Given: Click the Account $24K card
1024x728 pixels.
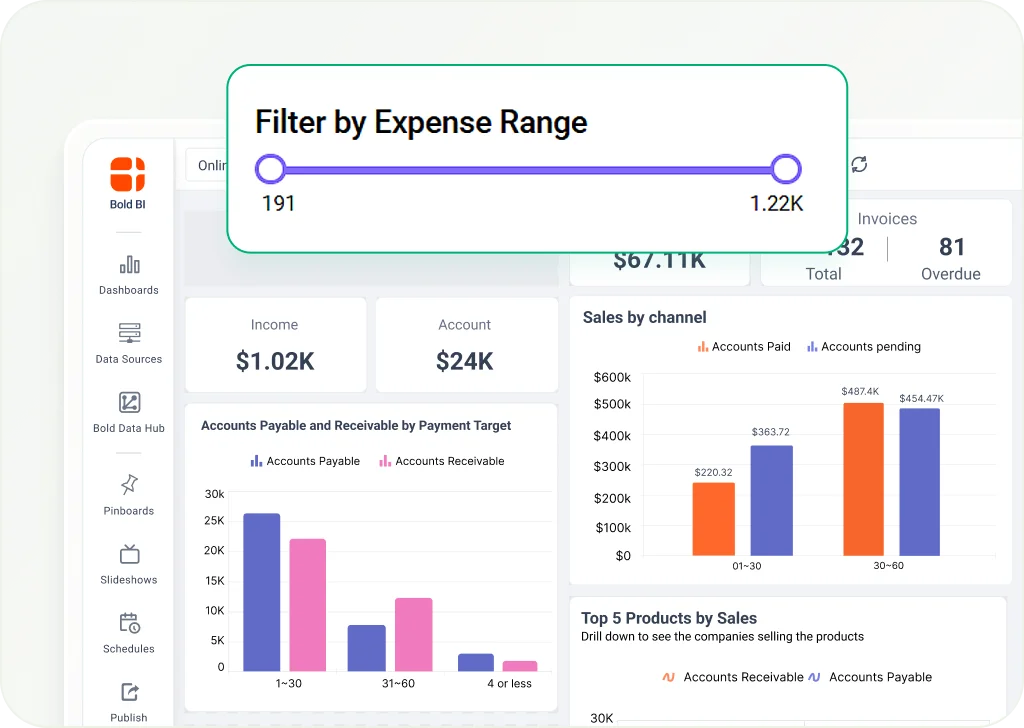Looking at the screenshot, I should pyautogui.click(x=465, y=345).
